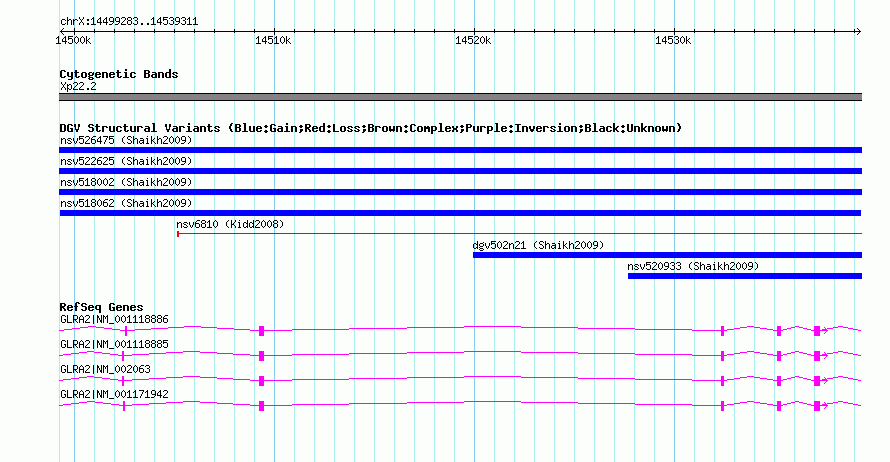This screenshot has height=462, width=890.
Task: Click the right arrow end of the ruler
Action: click(x=858, y=32)
